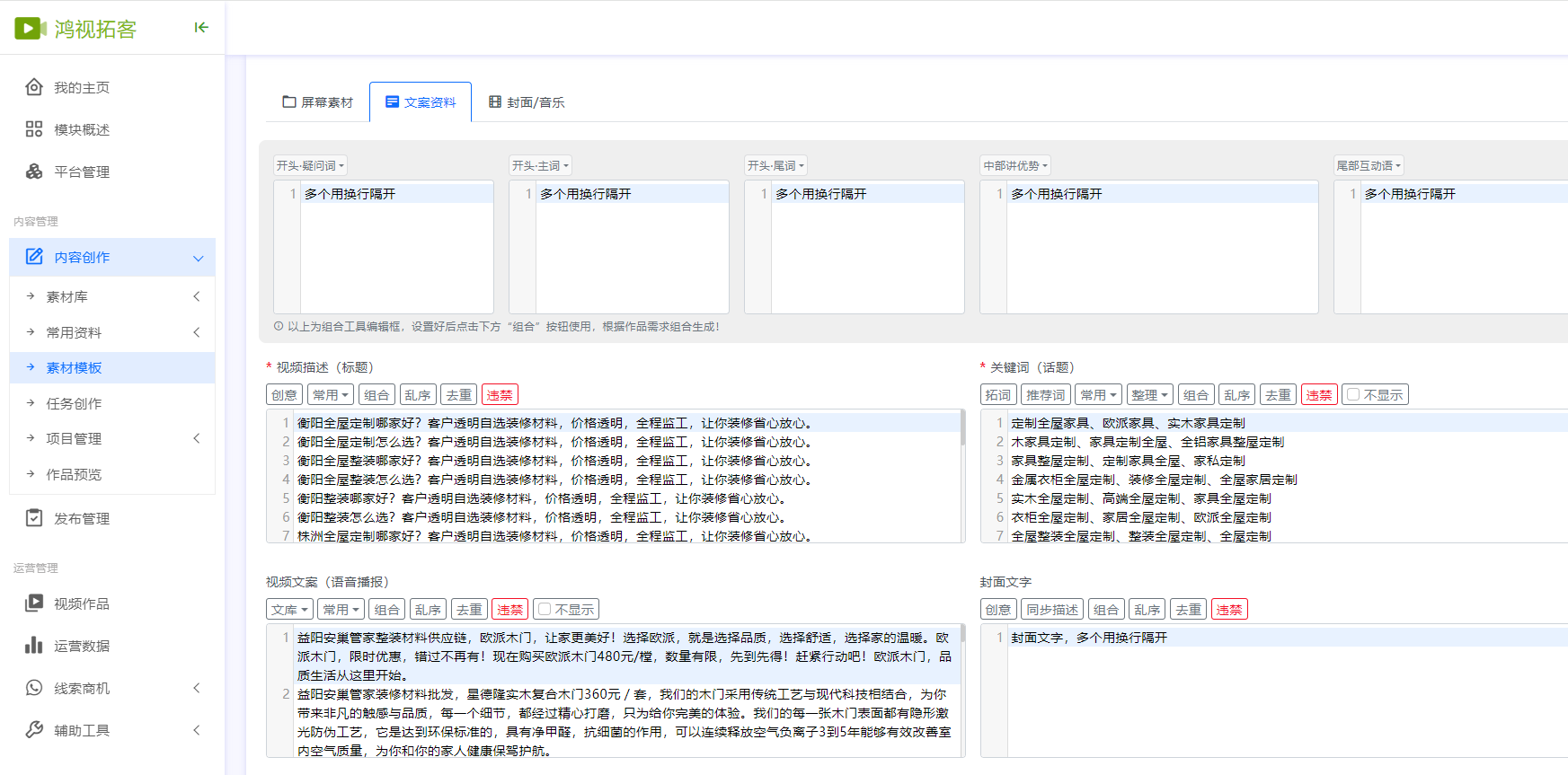Switch to 封面/音乐 tab
The image size is (1568, 775).
tap(527, 102)
